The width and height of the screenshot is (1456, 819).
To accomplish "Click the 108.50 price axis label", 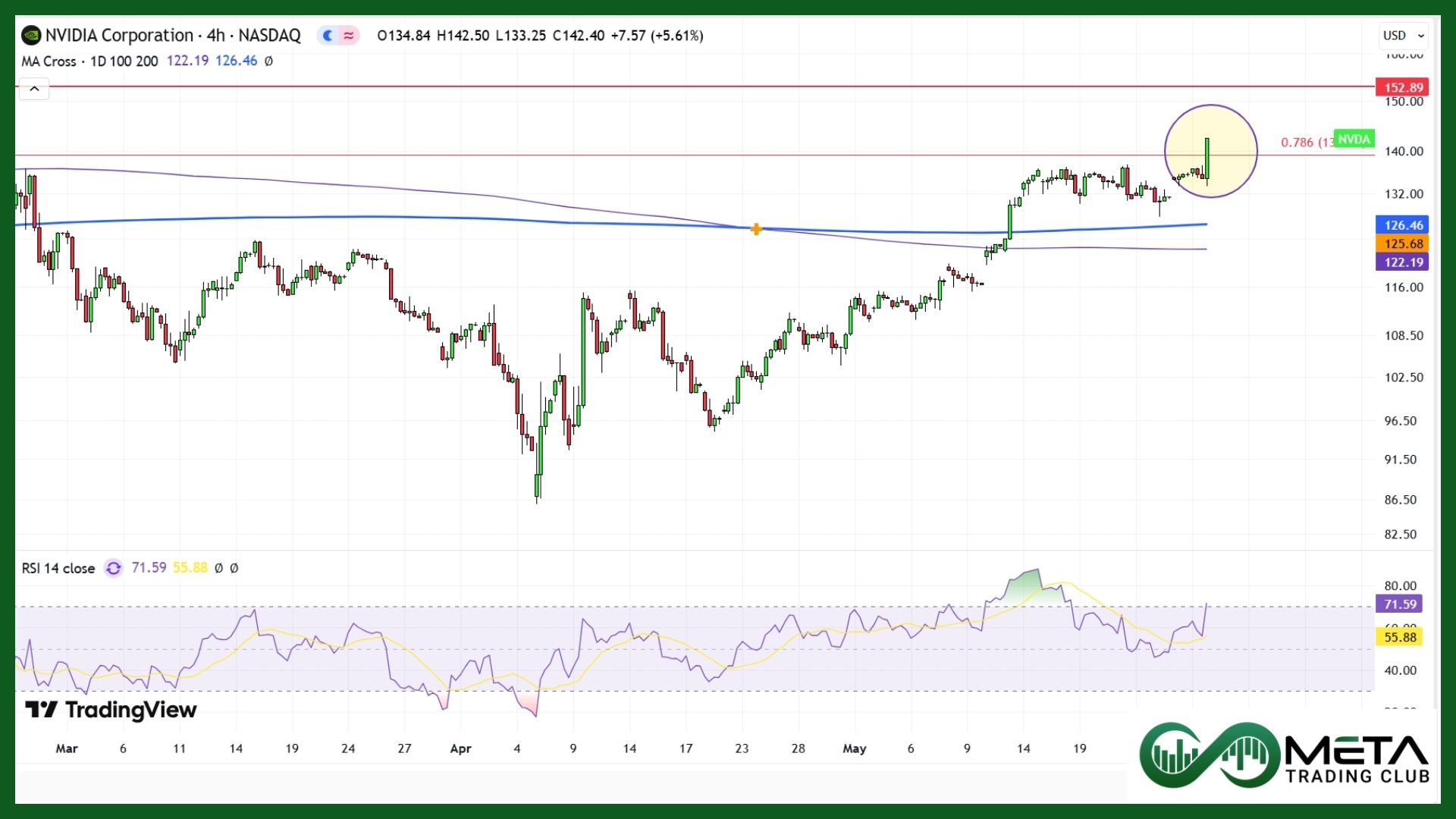I will pos(1404,336).
